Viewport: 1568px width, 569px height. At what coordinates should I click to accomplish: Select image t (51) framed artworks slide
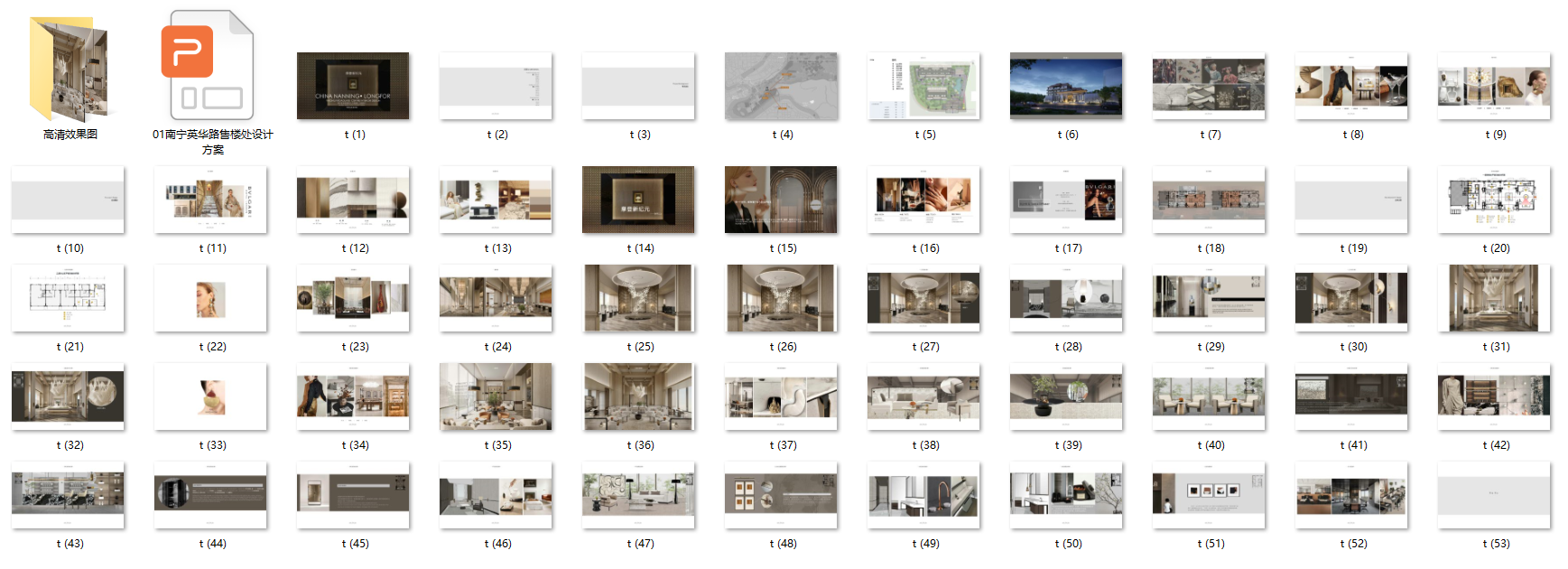click(1209, 495)
